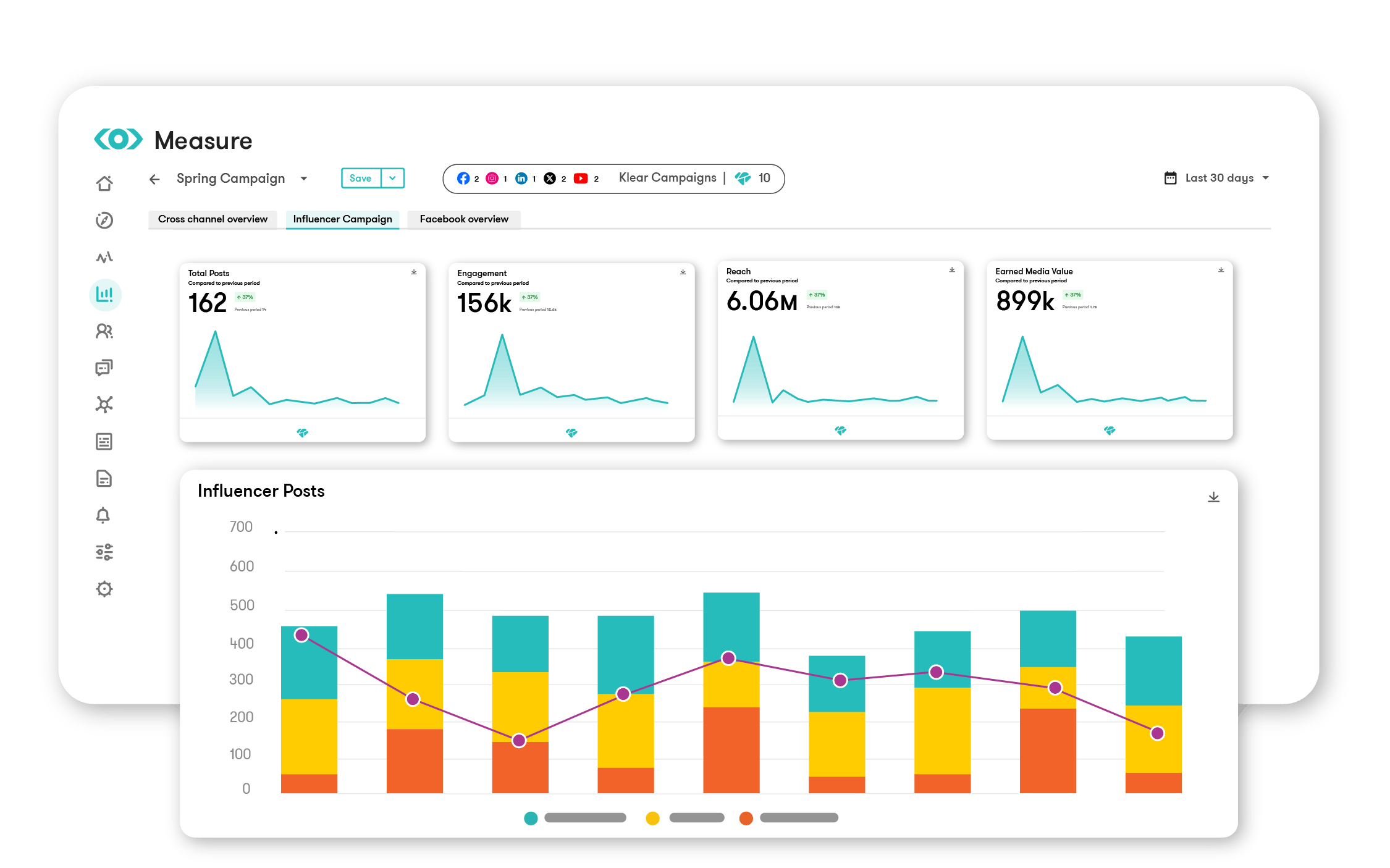Open the Messages icon in the sidebar
Screen dimensions: 1390x868
click(105, 368)
